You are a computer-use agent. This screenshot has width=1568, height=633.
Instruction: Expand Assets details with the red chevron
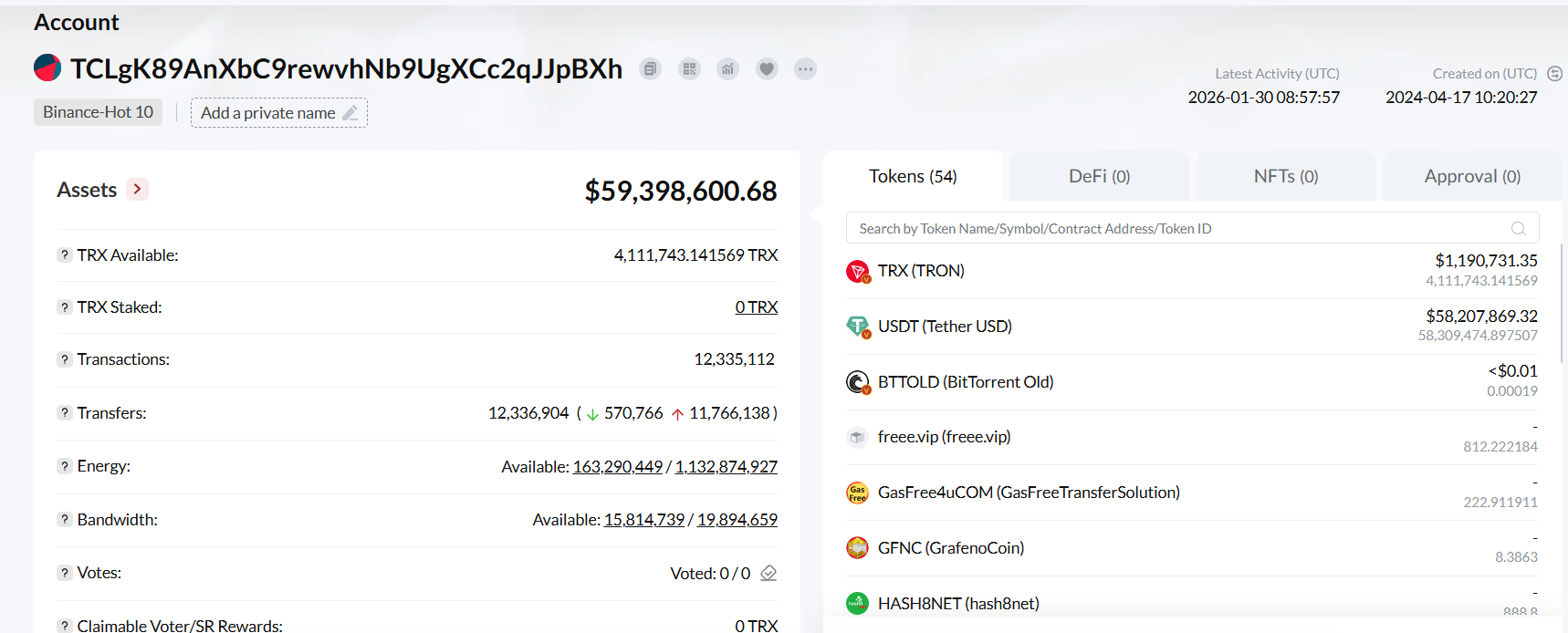[x=137, y=189]
